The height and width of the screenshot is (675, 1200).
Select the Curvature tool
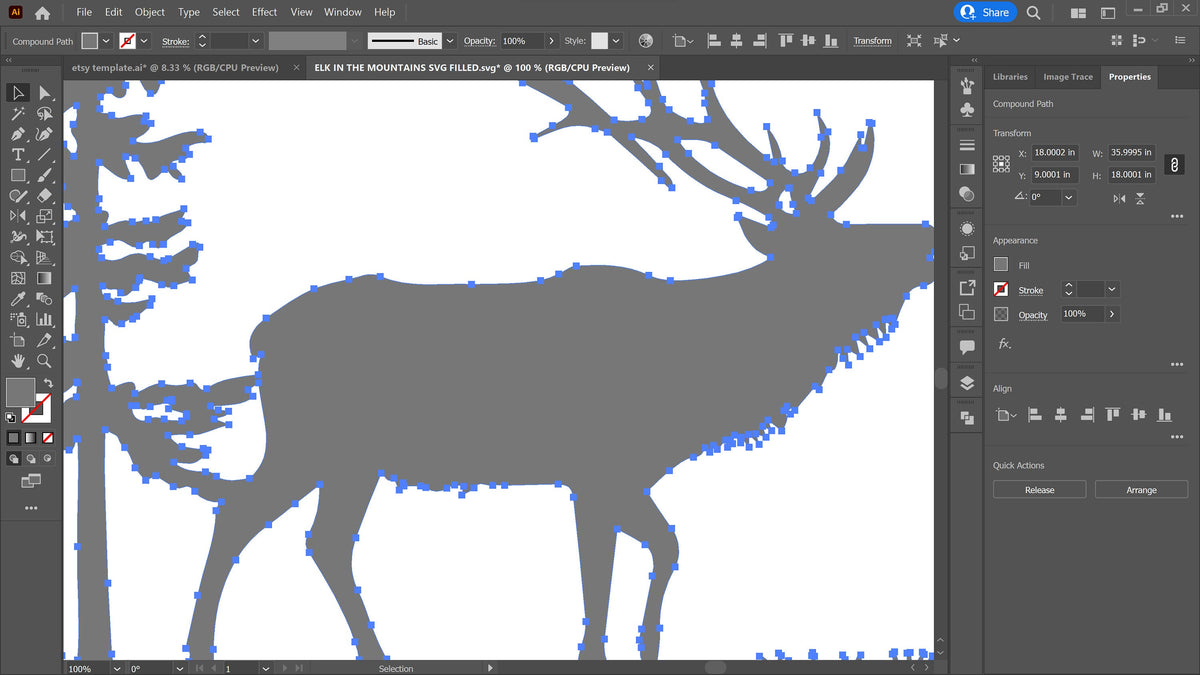coord(44,134)
